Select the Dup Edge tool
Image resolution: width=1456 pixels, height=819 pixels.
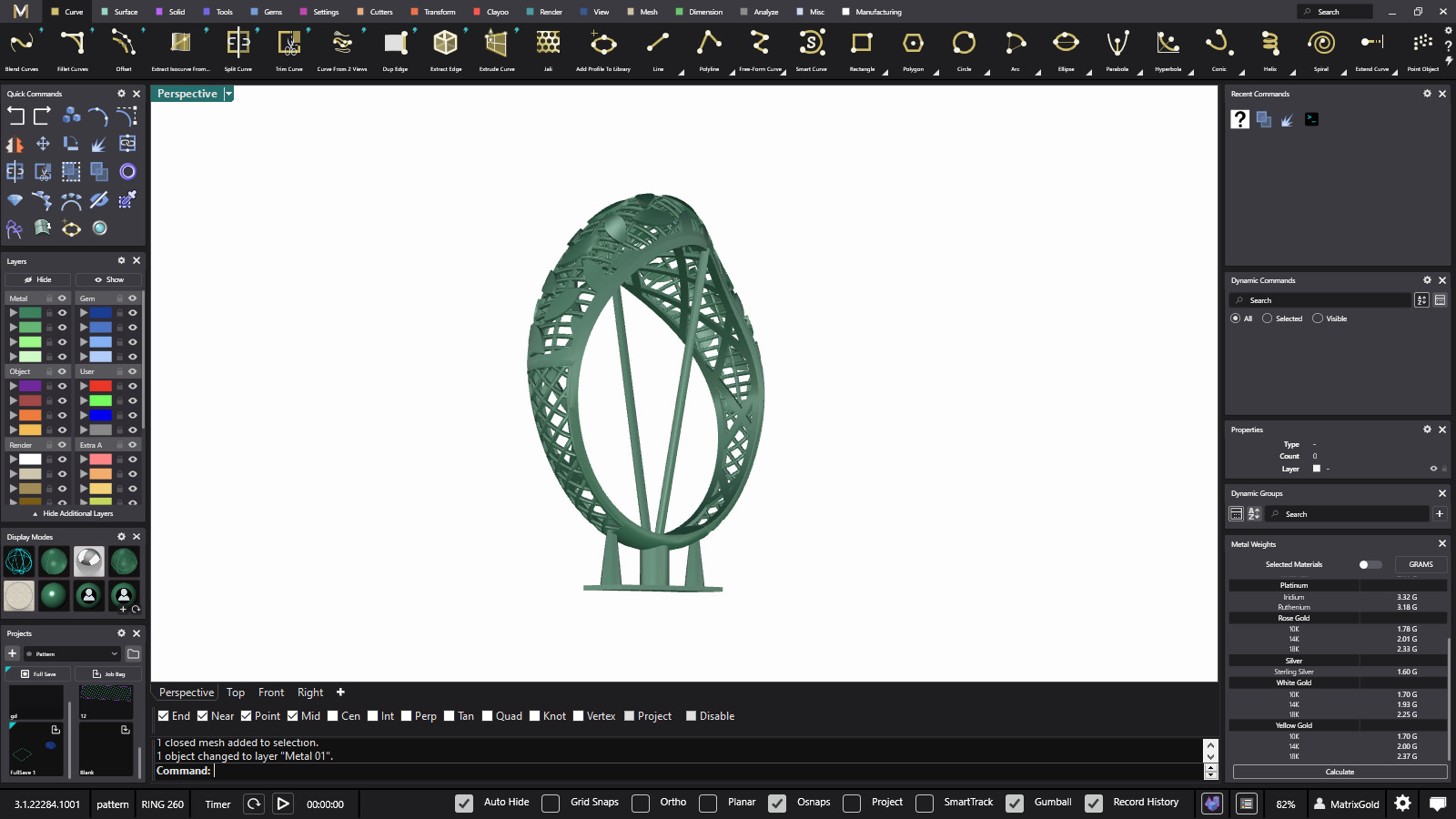click(395, 43)
